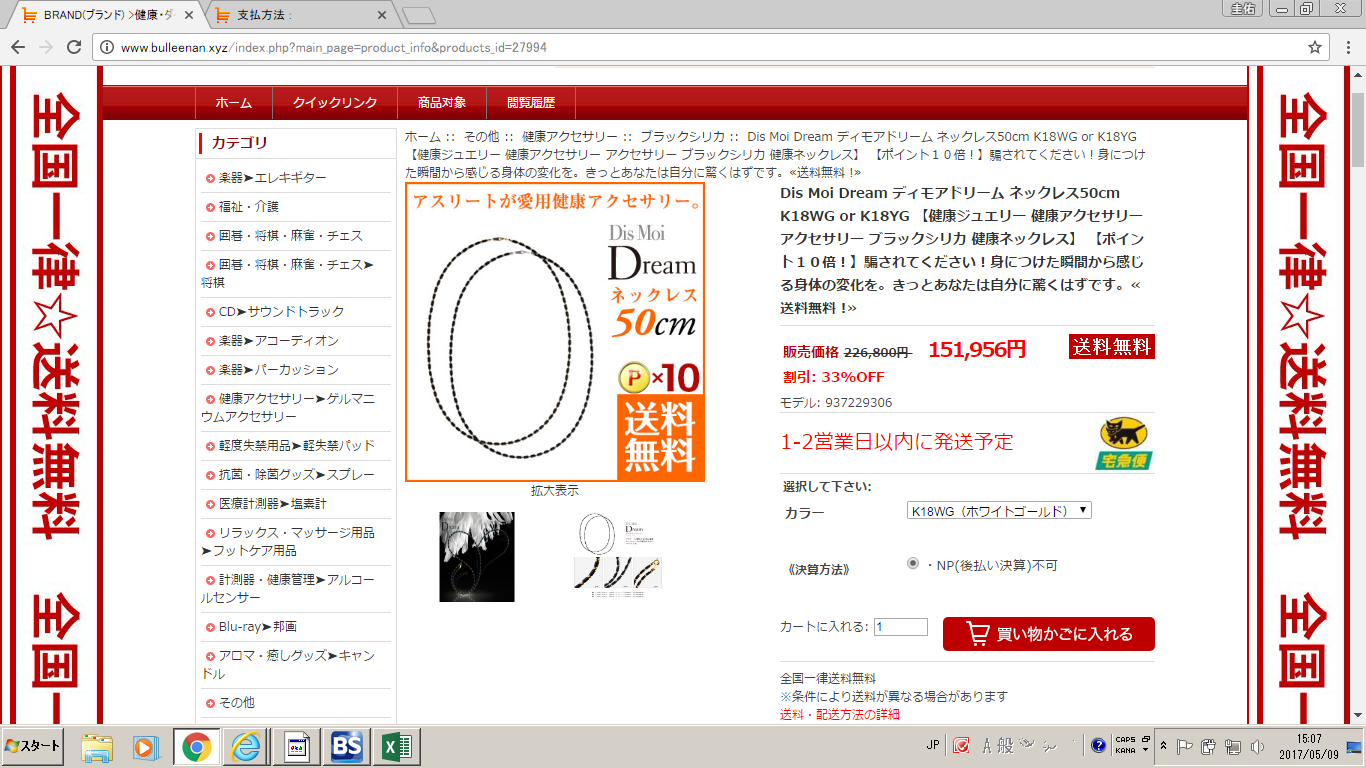Click breadcrumb link ブラックシリカ
Screen dimensions: 1366x768
tap(682, 136)
